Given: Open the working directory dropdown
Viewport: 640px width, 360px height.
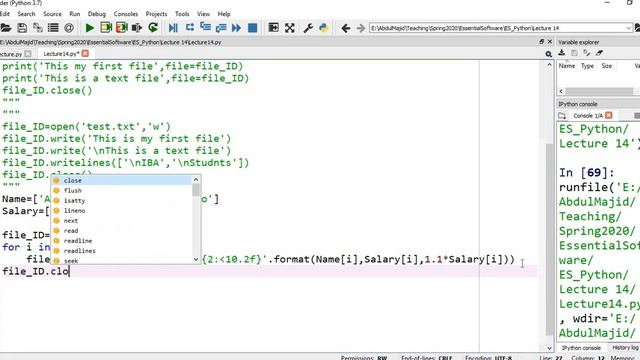Looking at the screenshot, I should 628,28.
